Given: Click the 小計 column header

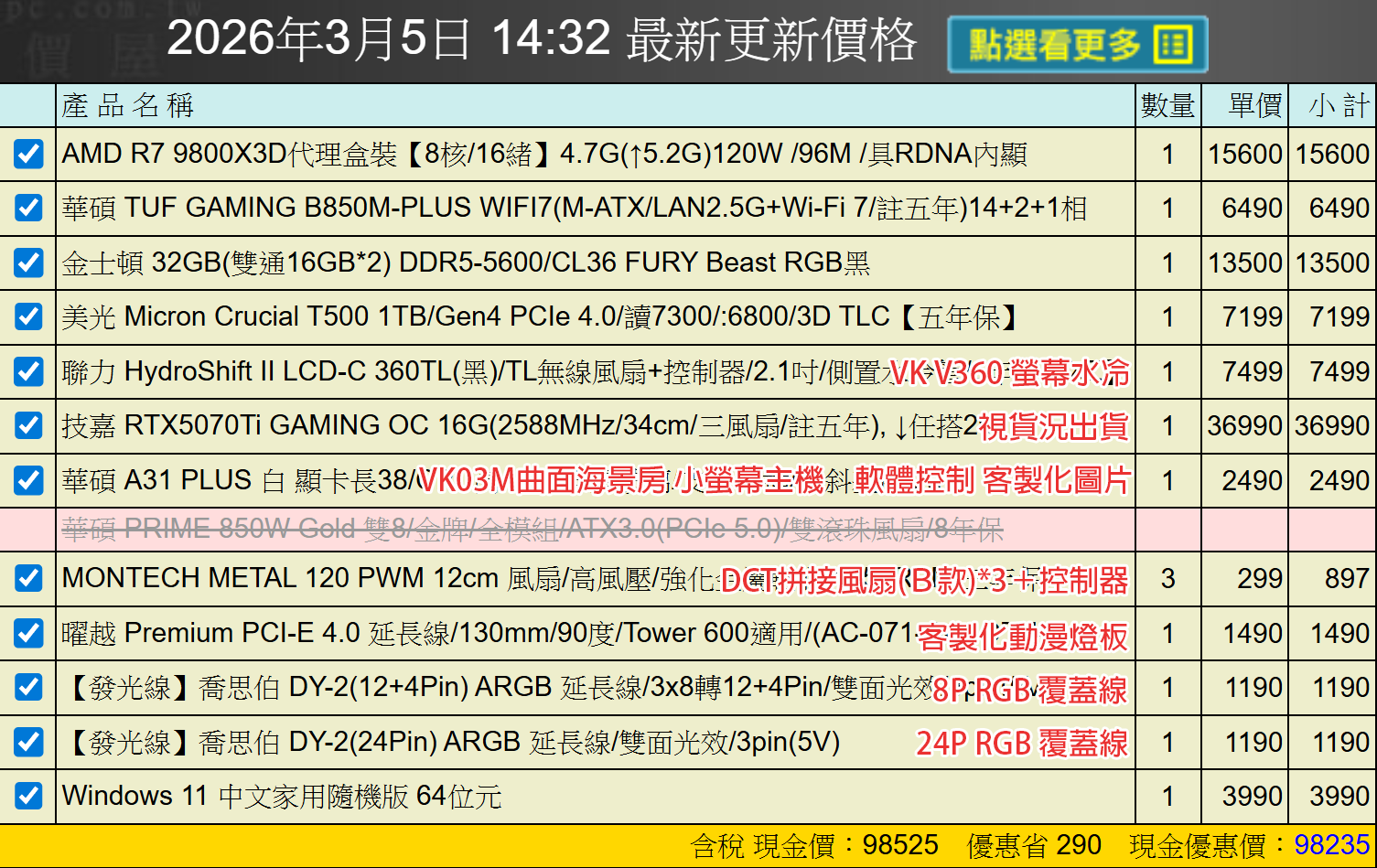Looking at the screenshot, I should pyautogui.click(x=1338, y=106).
